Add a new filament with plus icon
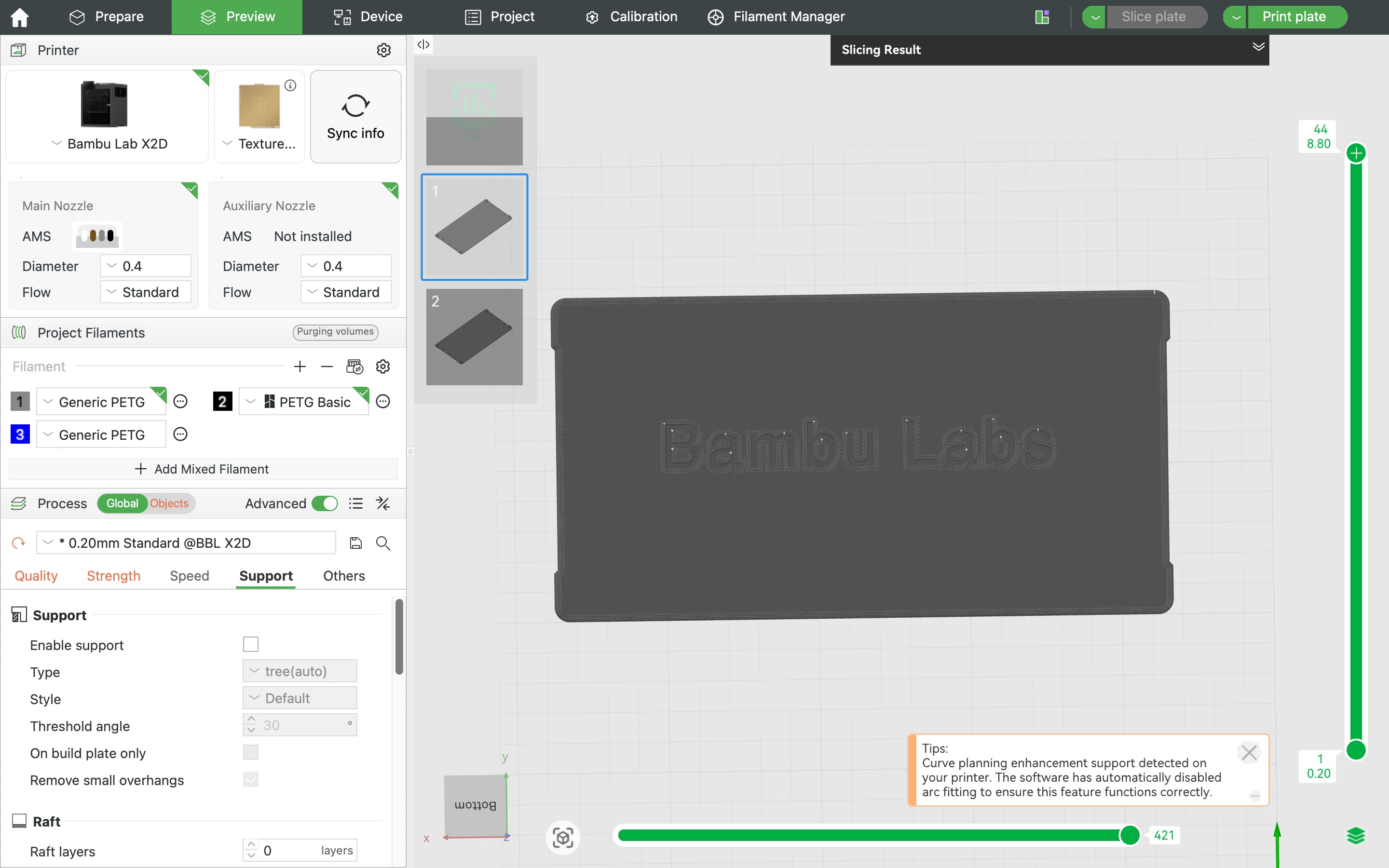The height and width of the screenshot is (868, 1389). point(300,366)
